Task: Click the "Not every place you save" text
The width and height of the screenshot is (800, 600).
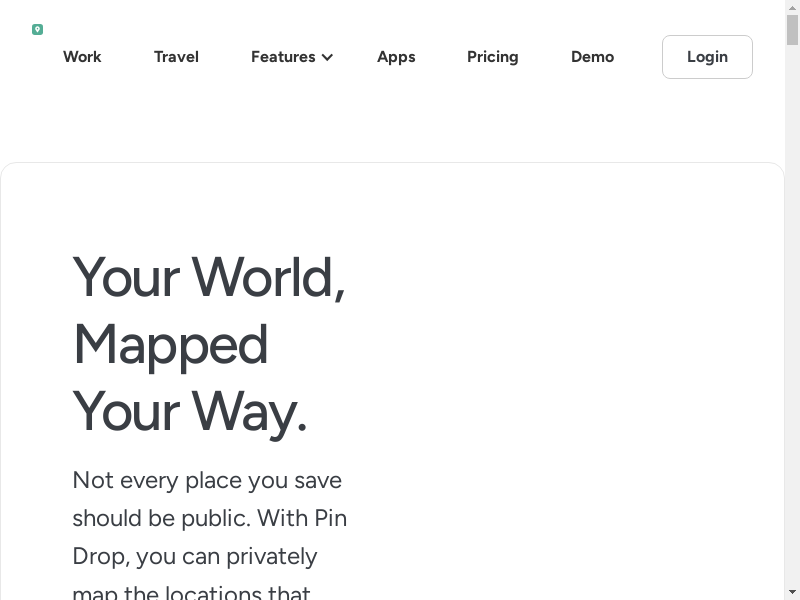Action: tap(207, 480)
